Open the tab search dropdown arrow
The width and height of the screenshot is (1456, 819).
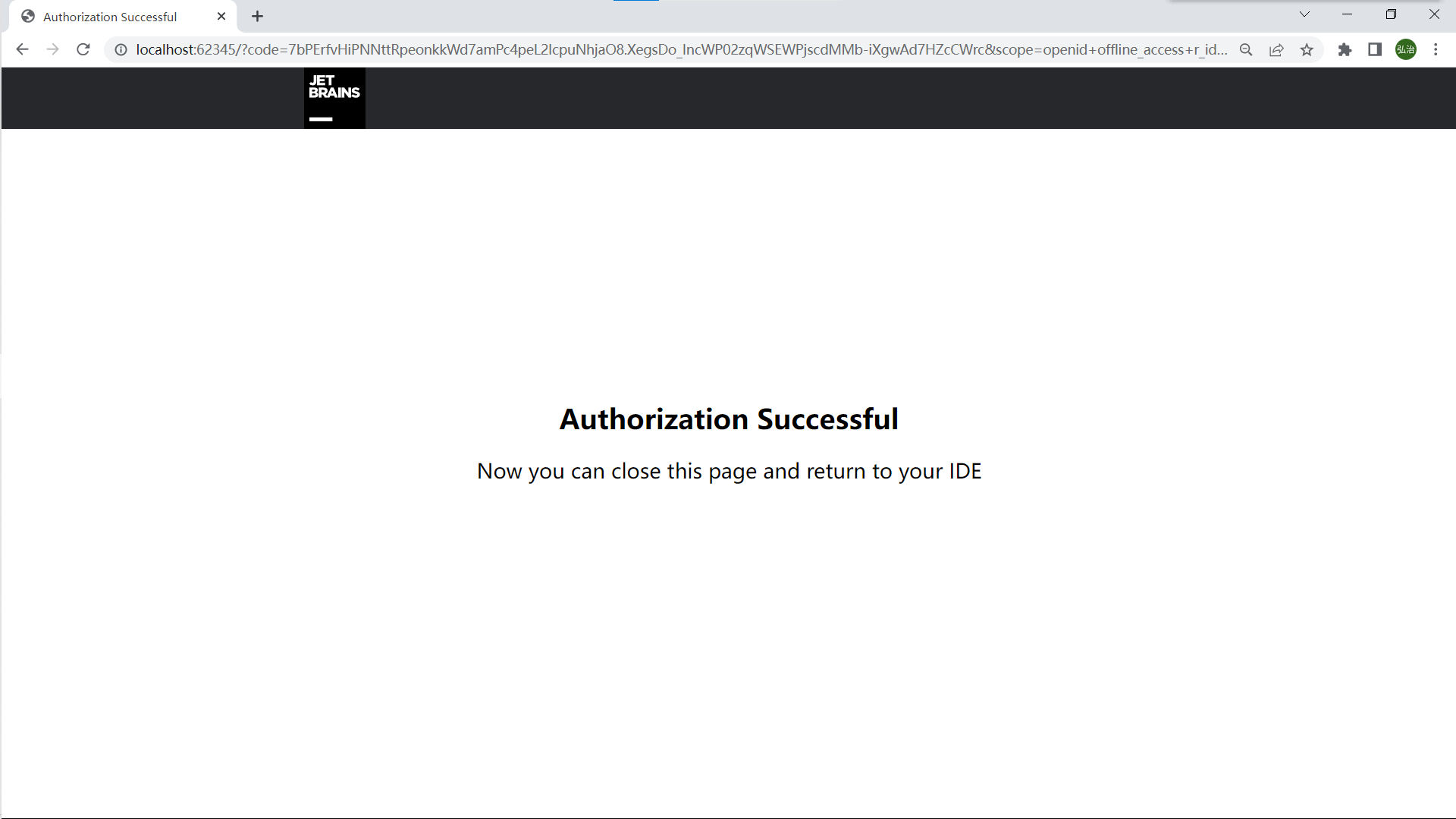[1304, 14]
